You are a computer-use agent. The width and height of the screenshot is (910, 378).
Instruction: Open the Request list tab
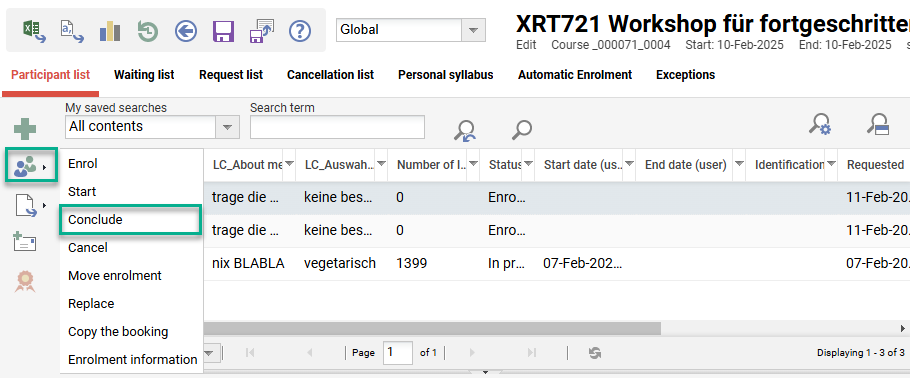(231, 75)
